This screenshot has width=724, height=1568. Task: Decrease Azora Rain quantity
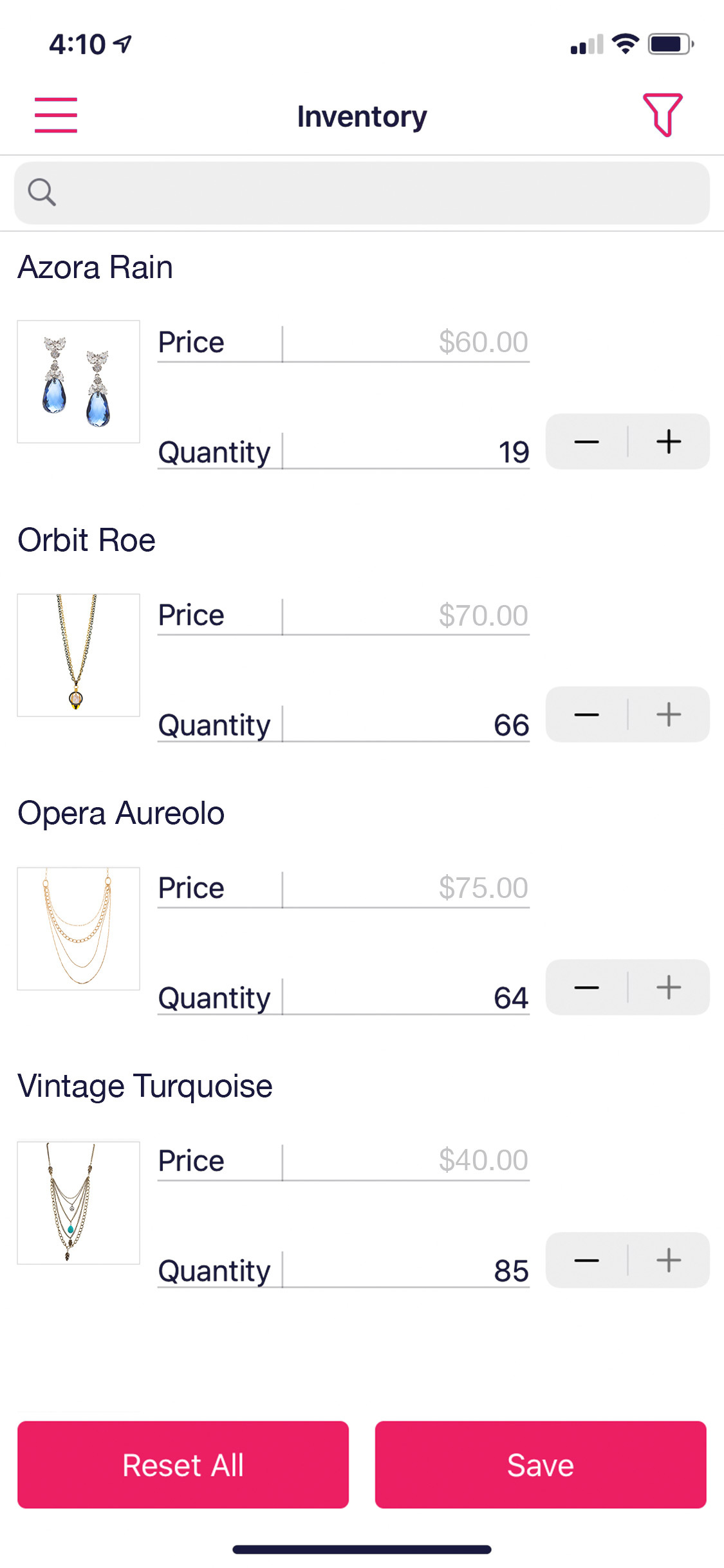586,442
